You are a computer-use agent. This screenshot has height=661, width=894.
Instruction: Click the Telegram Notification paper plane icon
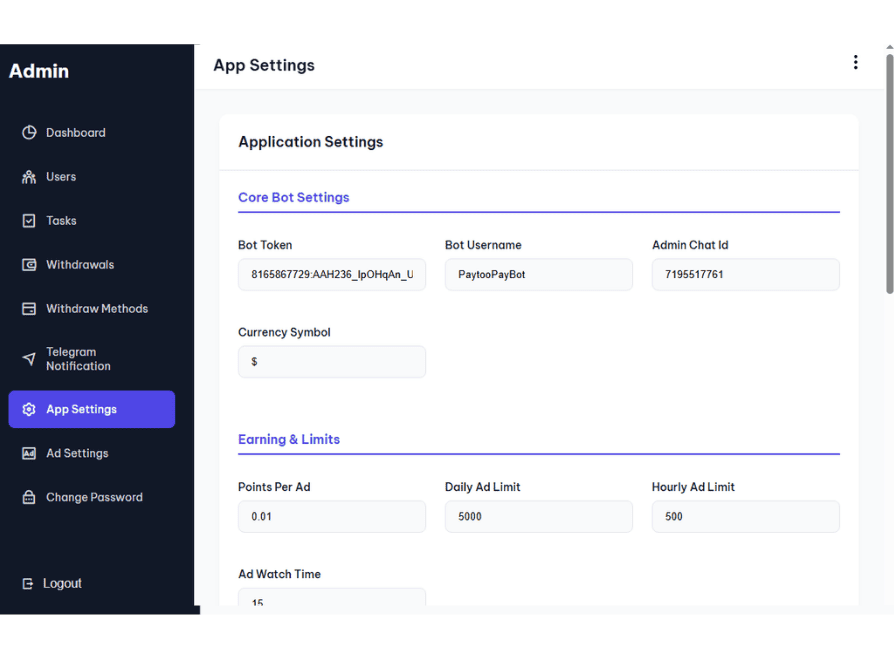click(x=29, y=359)
